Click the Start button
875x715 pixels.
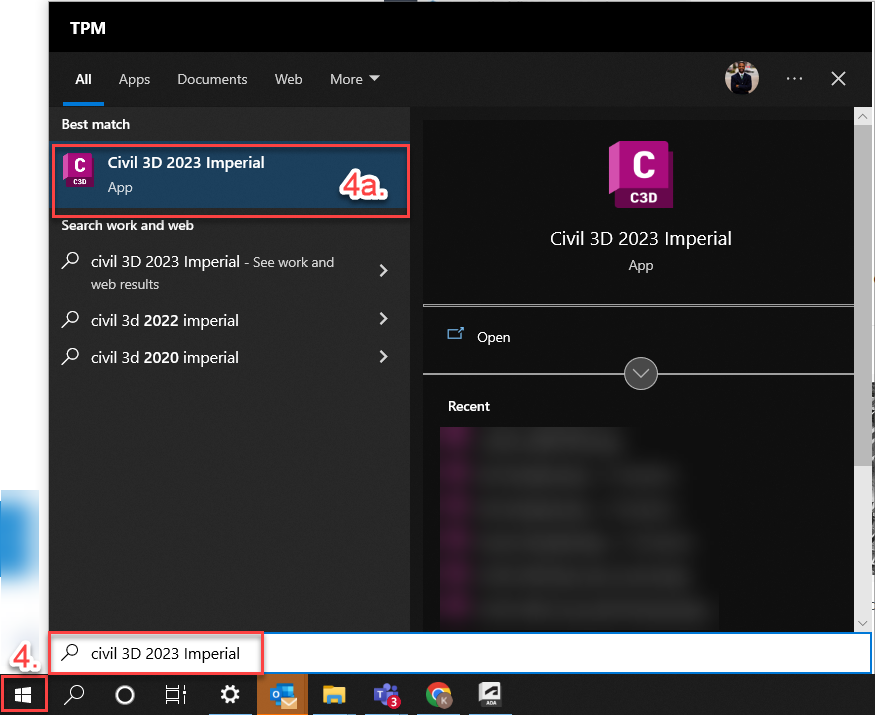[x=22, y=694]
